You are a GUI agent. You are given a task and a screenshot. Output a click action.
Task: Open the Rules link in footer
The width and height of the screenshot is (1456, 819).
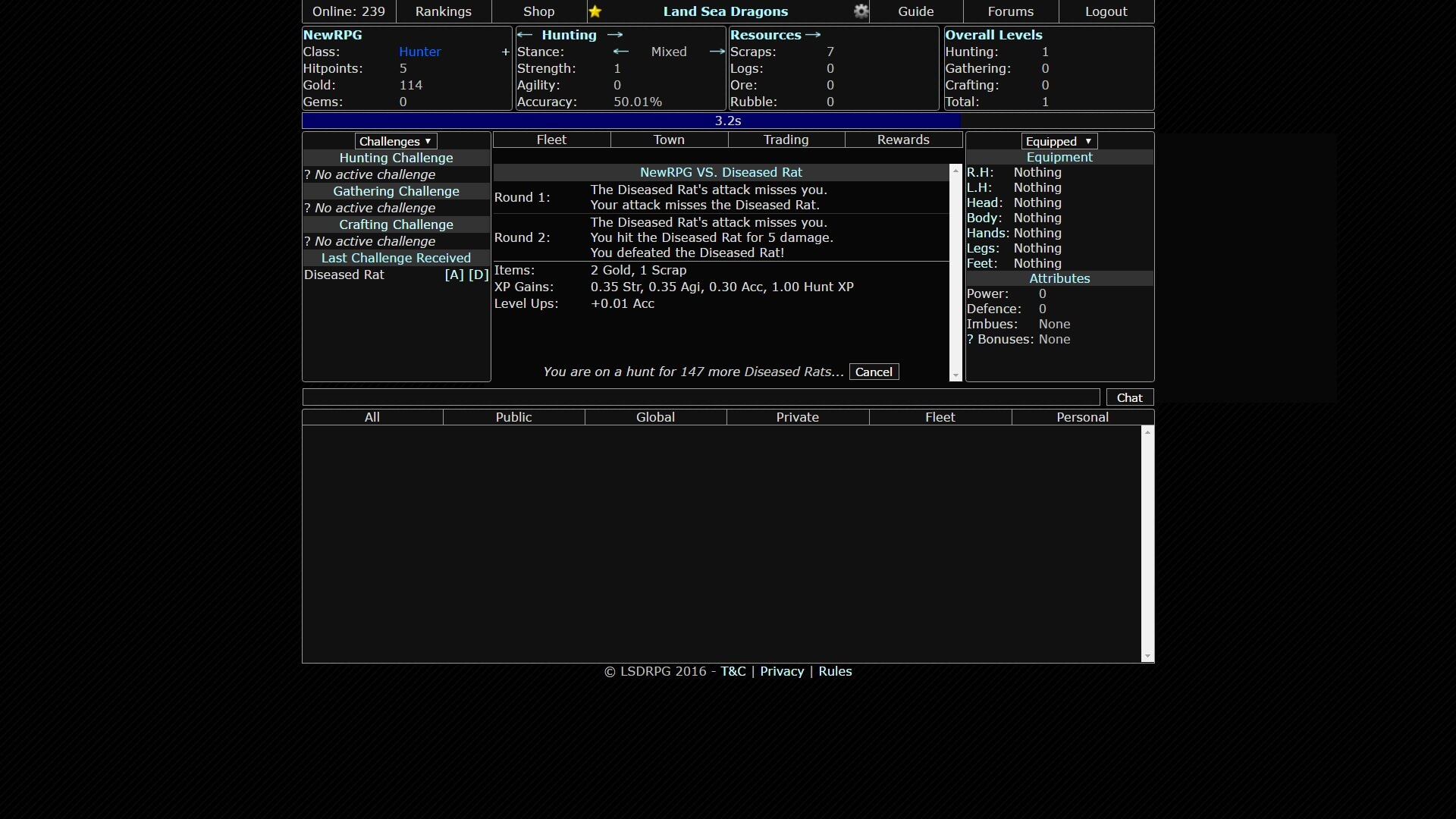point(835,671)
